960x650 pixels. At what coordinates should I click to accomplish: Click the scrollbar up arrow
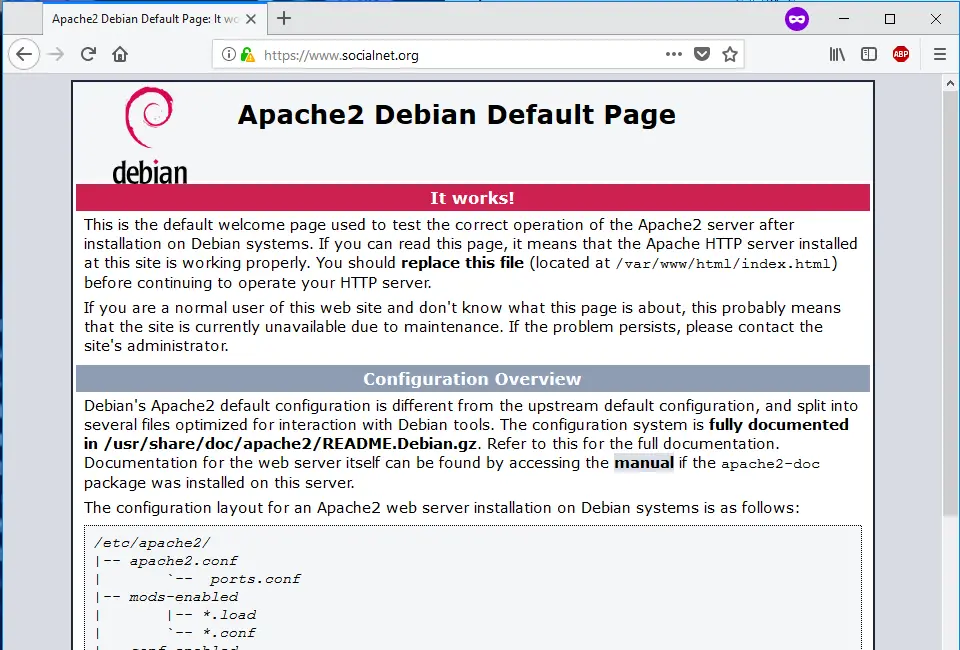coord(950,83)
